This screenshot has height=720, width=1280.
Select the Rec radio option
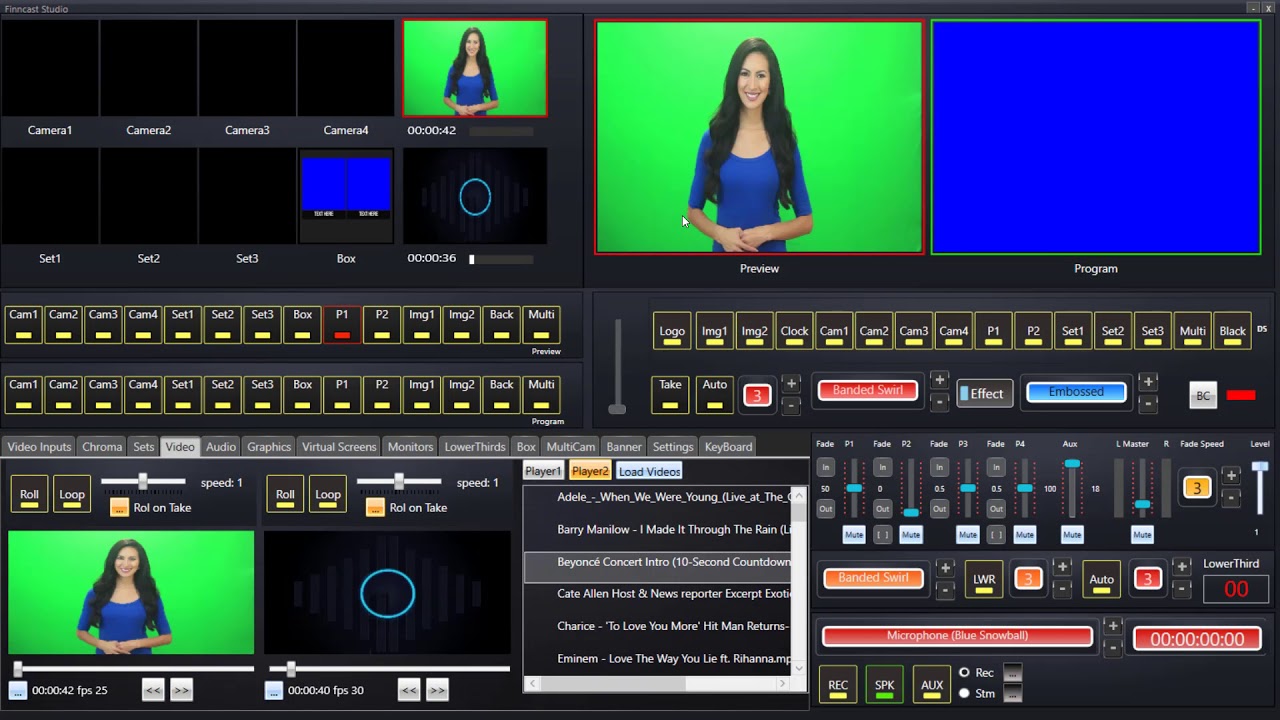964,672
